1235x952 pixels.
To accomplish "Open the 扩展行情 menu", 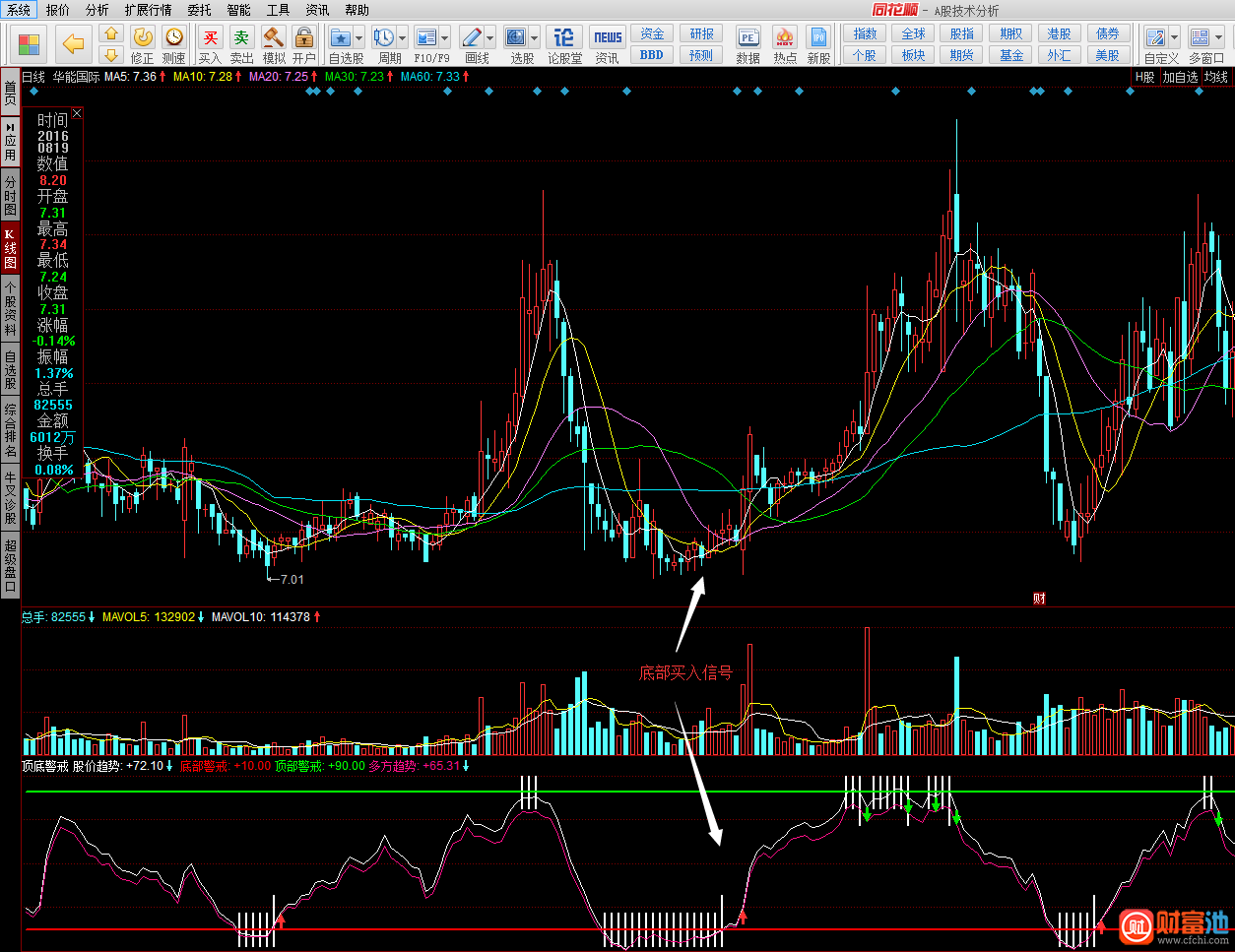I will pyautogui.click(x=148, y=10).
